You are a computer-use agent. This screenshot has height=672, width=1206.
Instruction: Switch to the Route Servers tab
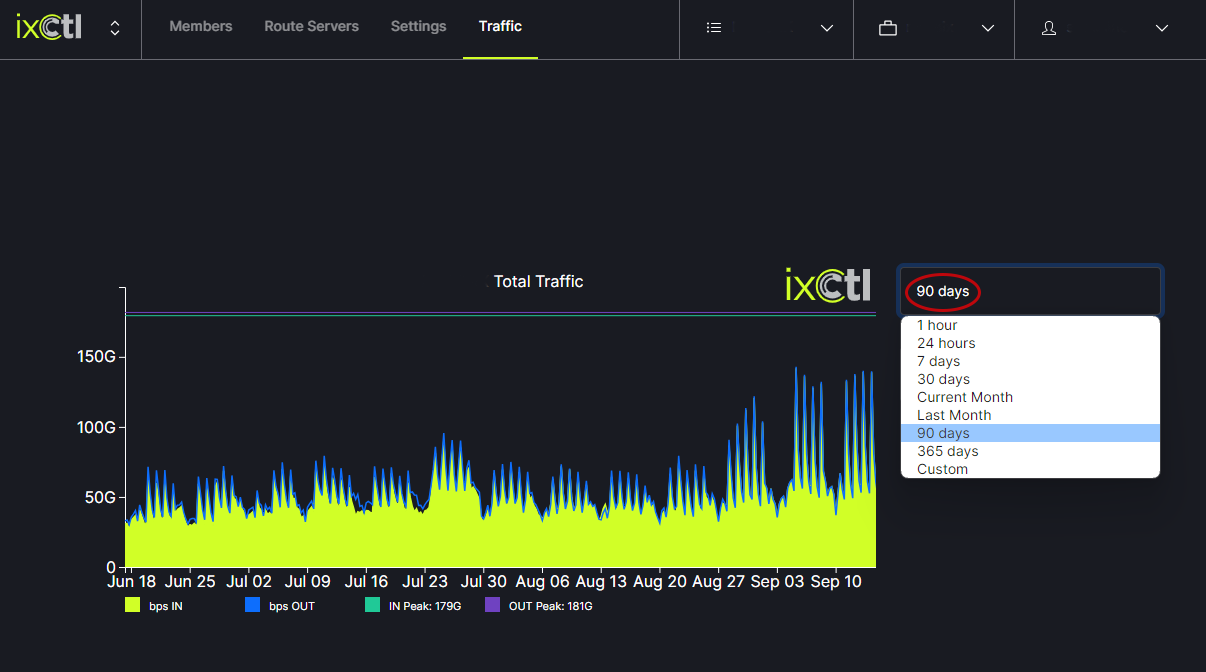[311, 27]
